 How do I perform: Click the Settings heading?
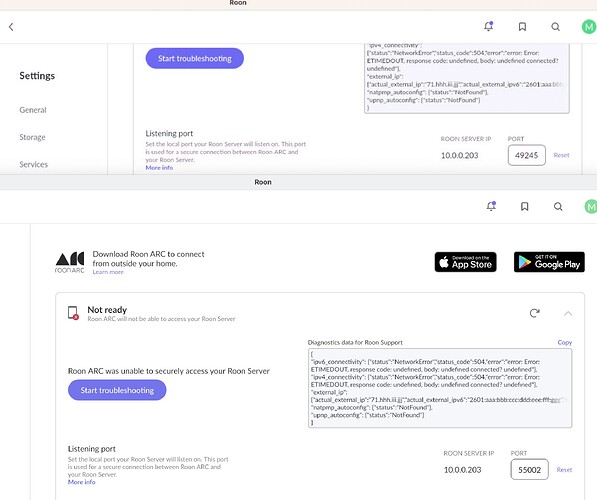click(x=37, y=76)
